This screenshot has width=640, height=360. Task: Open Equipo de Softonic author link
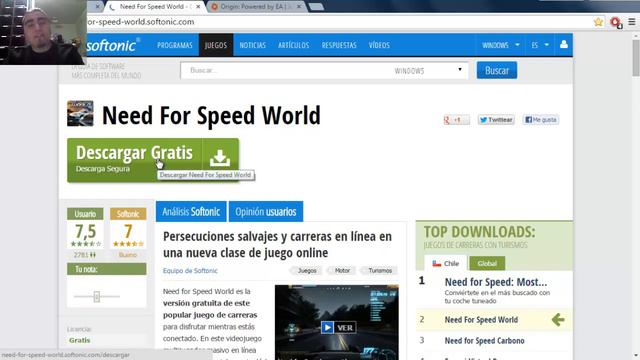[x=190, y=271]
